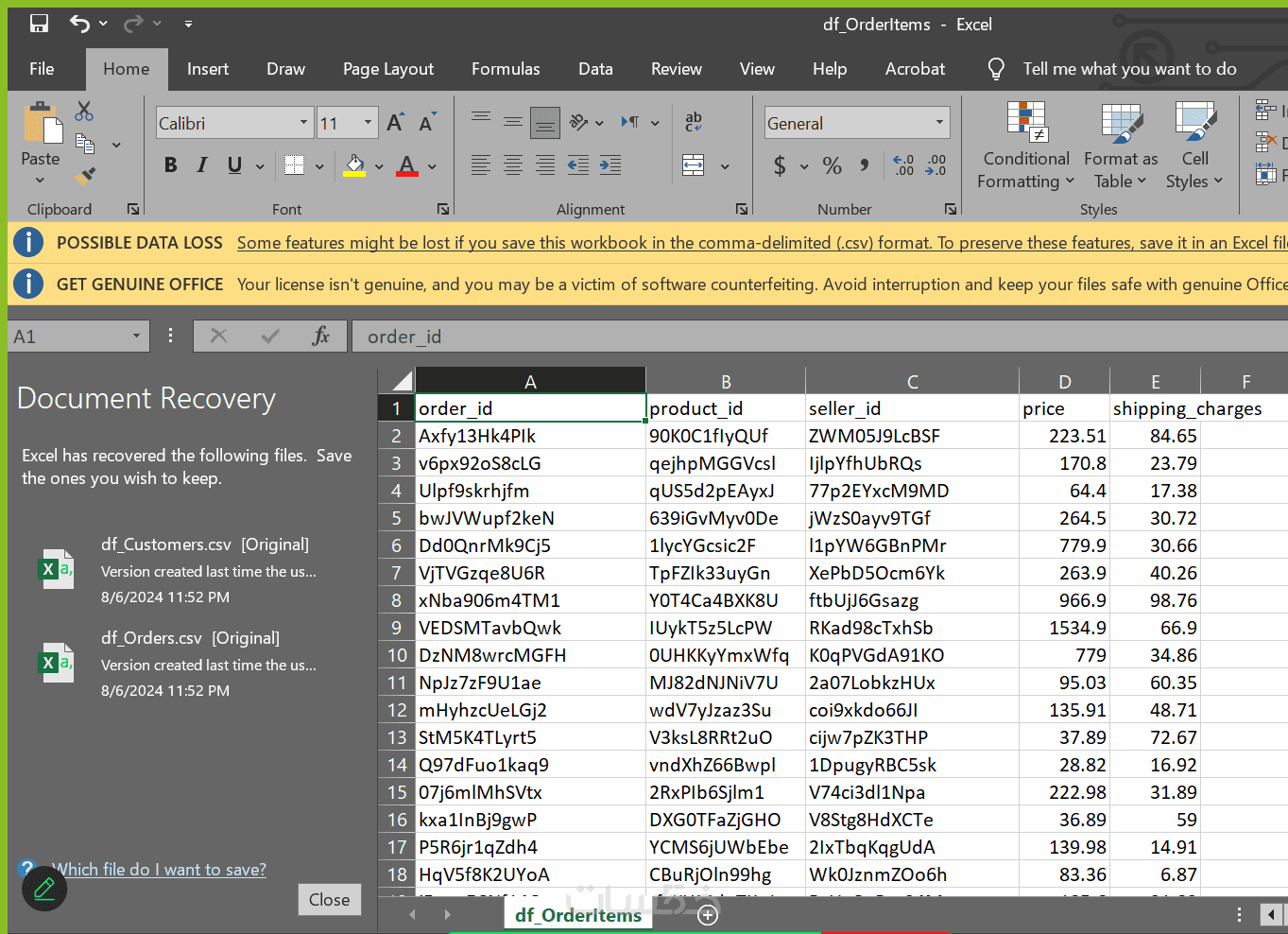Close the Document Recovery pane
1288x934 pixels.
(329, 899)
